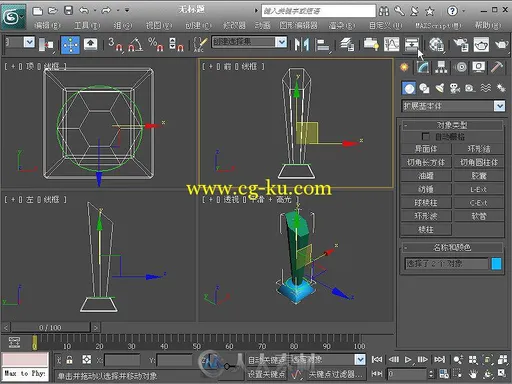512x384 pixels.
Task: Switch to the Hierarchy panel tab
Action: pos(441,67)
